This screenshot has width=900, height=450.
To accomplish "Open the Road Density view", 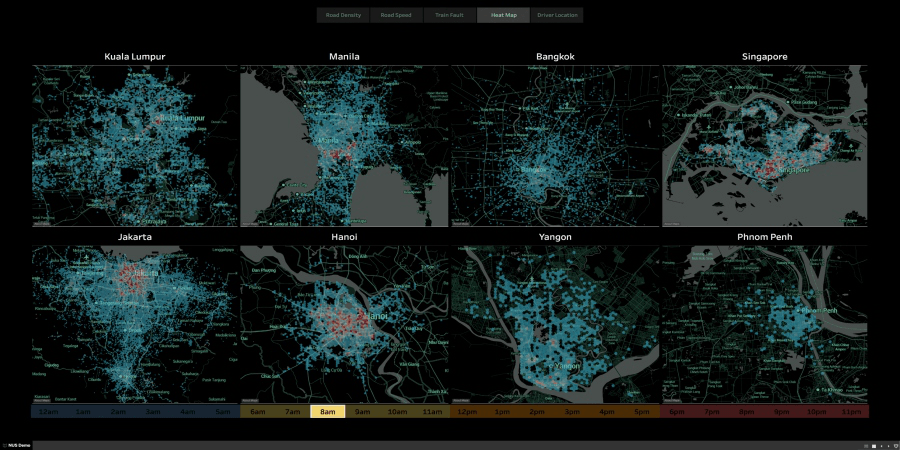I will coord(343,15).
